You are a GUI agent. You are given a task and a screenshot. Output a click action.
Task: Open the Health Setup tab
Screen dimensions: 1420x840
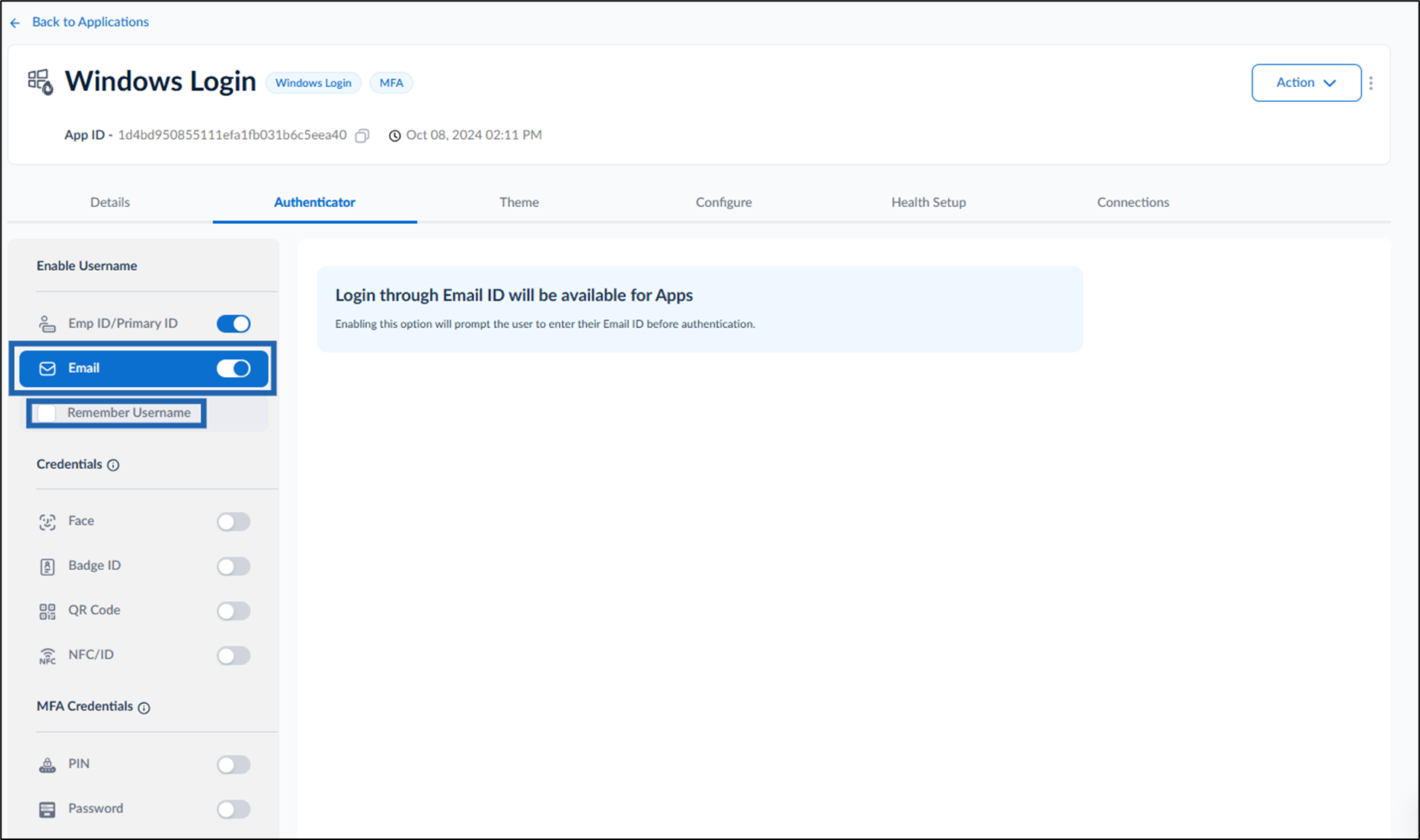928,202
